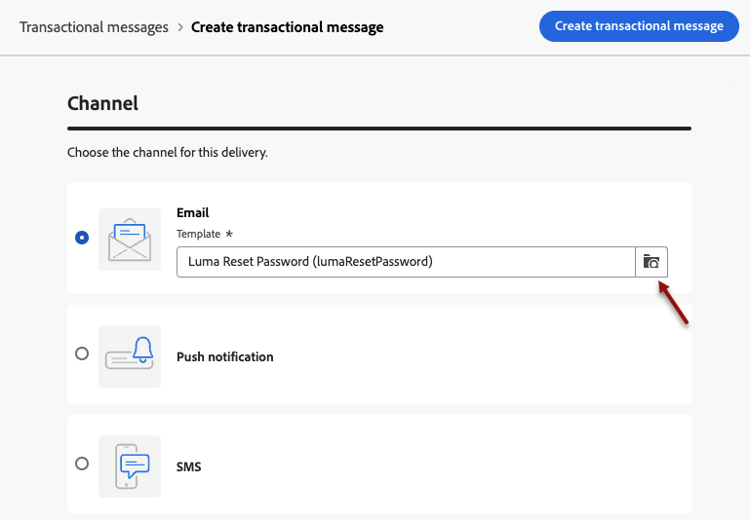Viewport: 750px width, 520px height.
Task: Select the Push notification radio button
Action: [x=82, y=354]
